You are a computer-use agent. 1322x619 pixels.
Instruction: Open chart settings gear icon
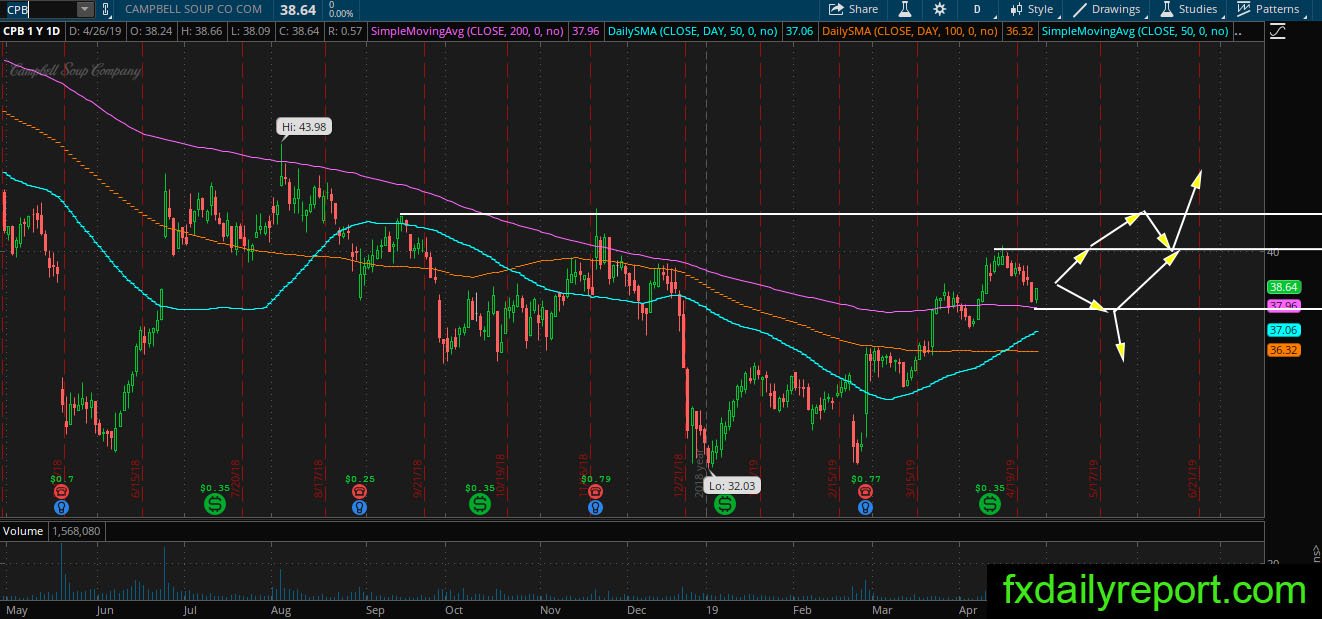tap(939, 9)
